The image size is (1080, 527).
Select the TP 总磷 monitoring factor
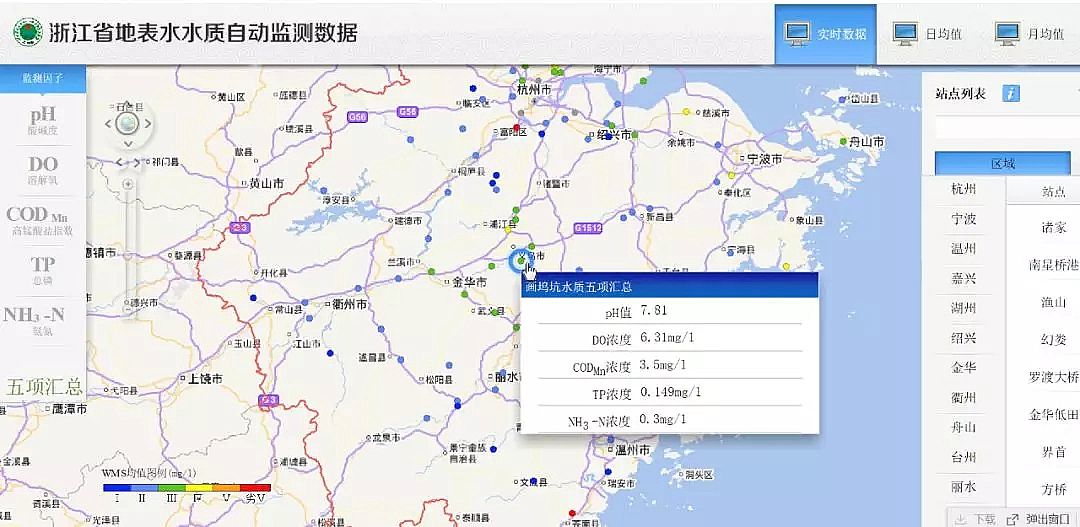[x=43, y=269]
